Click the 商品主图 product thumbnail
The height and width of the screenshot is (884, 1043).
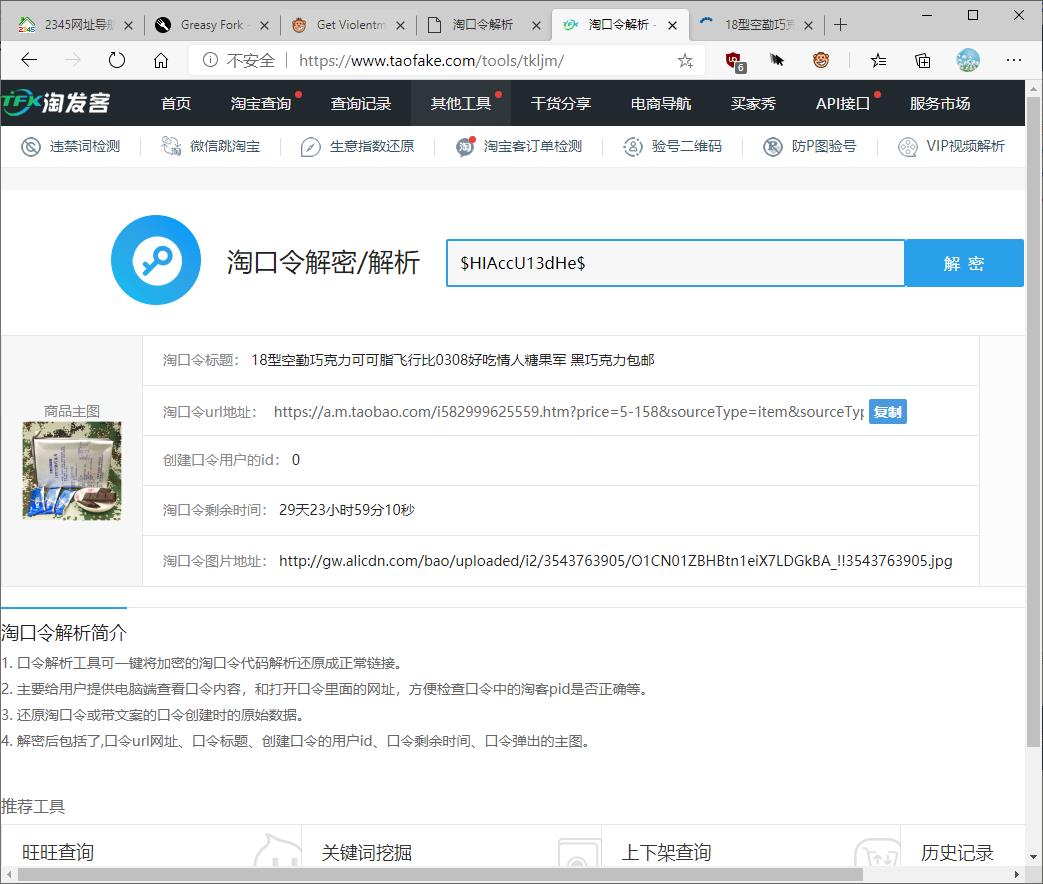(x=72, y=470)
